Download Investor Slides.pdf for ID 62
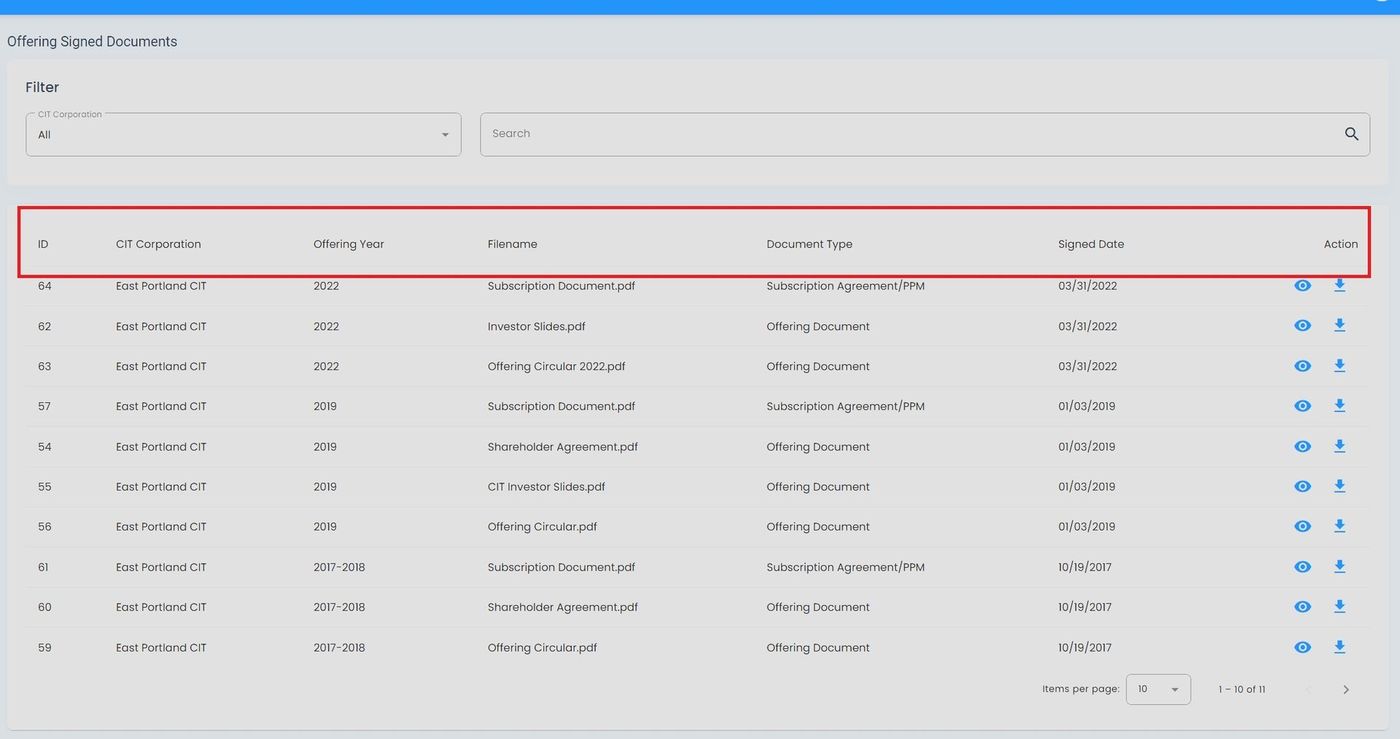1400x739 pixels. coord(1339,326)
